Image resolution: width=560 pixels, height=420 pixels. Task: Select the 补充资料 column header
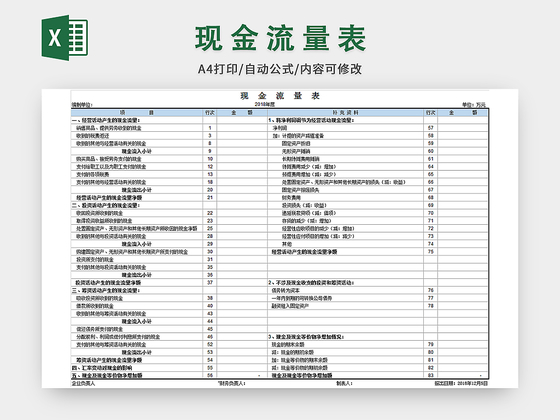[x=345, y=112]
